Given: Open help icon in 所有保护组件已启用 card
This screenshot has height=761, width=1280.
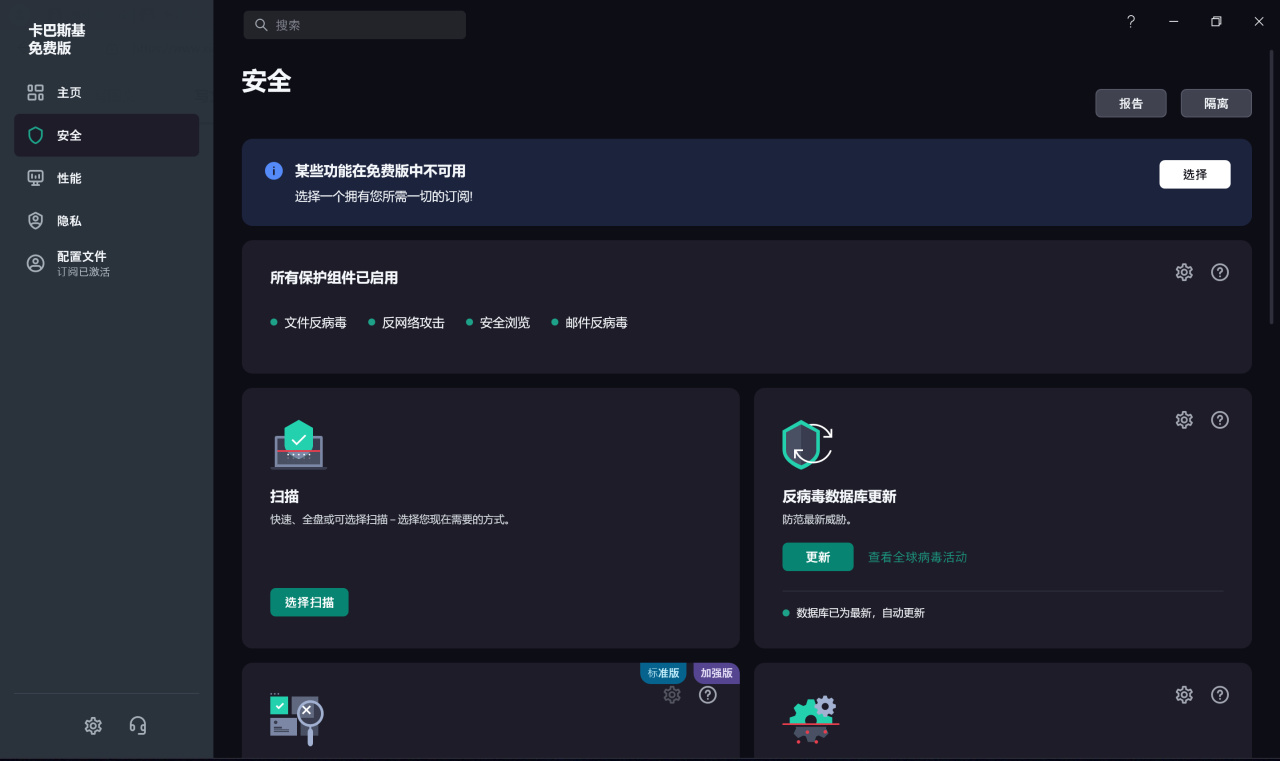Looking at the screenshot, I should pos(1220,272).
